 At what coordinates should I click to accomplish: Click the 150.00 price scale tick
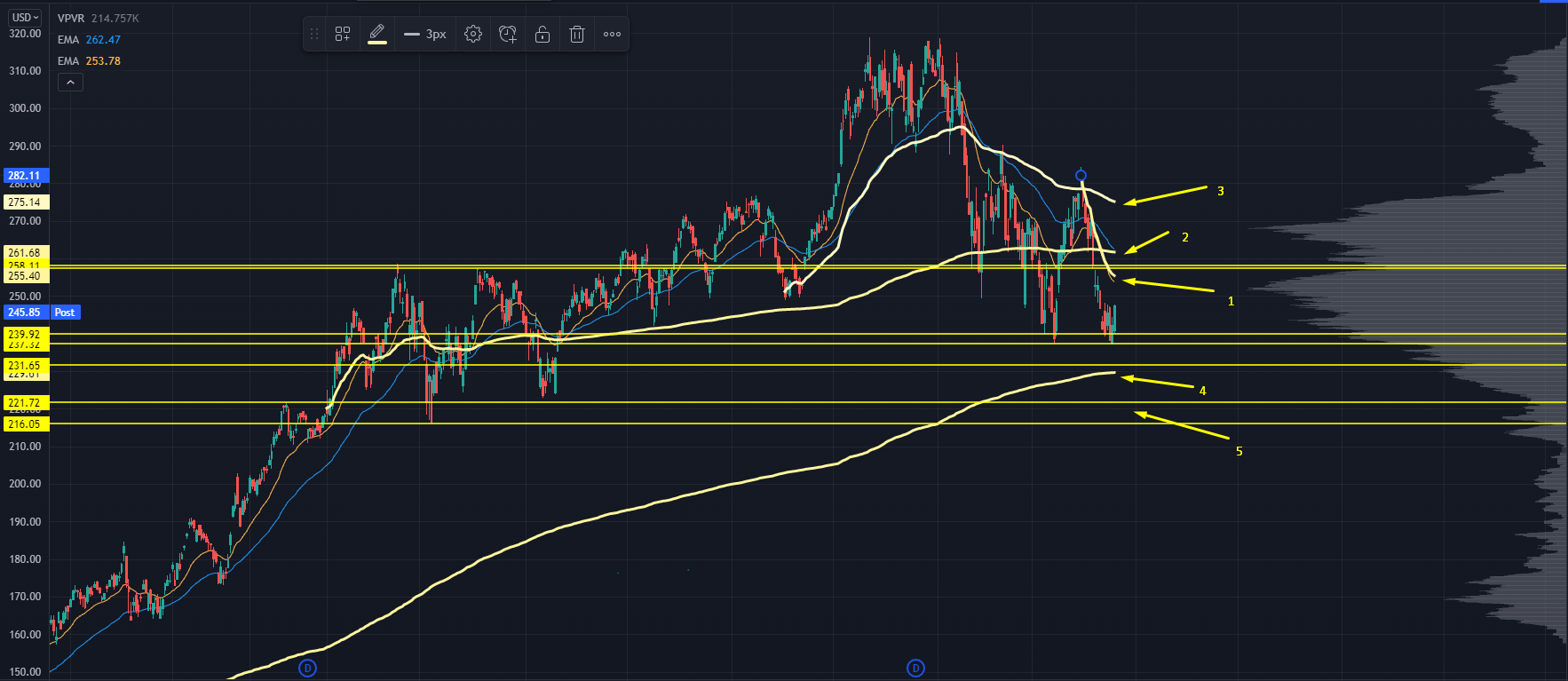(x=25, y=672)
